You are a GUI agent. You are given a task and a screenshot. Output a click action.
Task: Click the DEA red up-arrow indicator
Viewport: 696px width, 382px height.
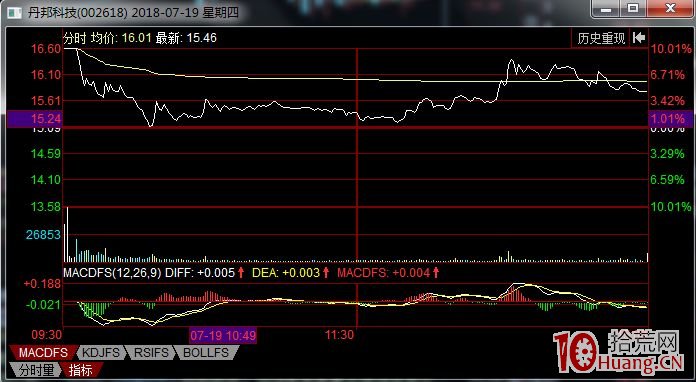coord(326,272)
